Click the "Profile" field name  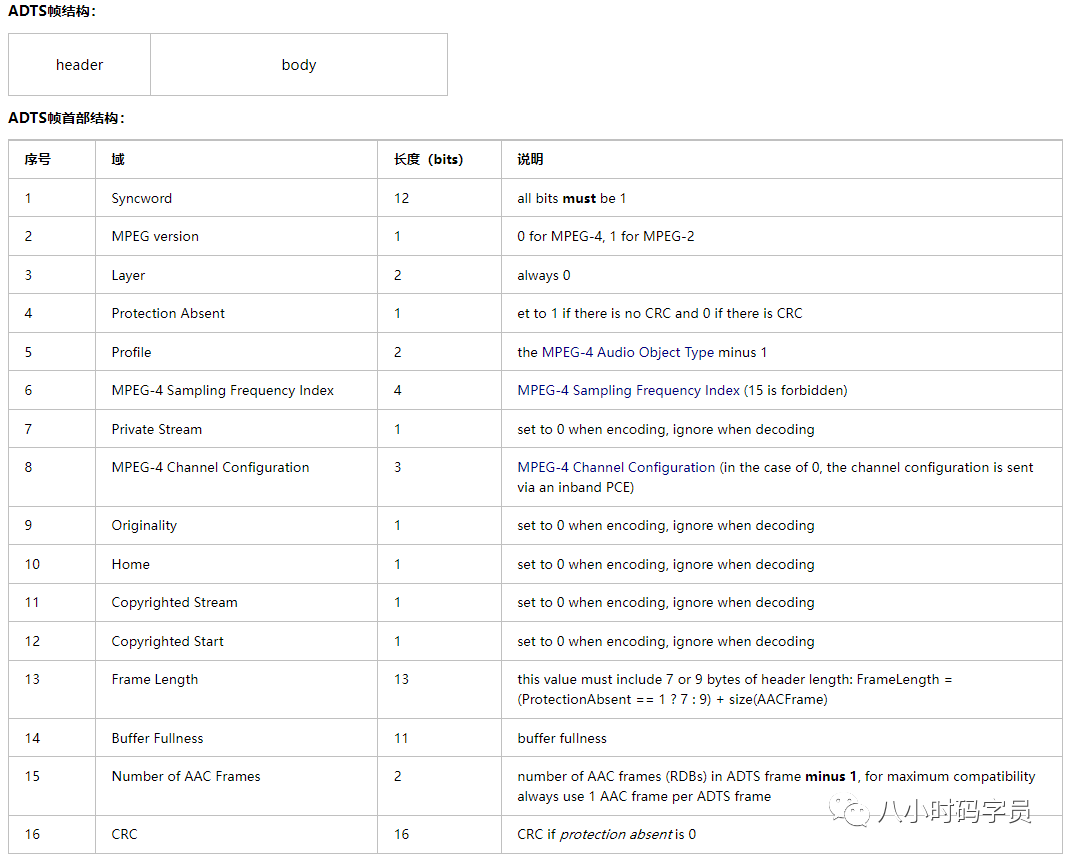(131, 352)
